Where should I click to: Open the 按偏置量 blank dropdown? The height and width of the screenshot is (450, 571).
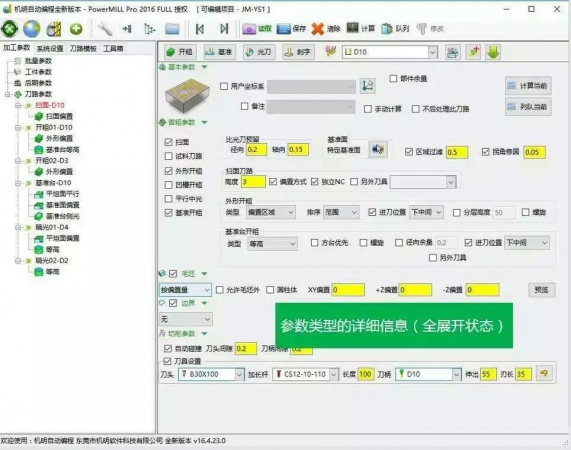pyautogui.click(x=185, y=290)
